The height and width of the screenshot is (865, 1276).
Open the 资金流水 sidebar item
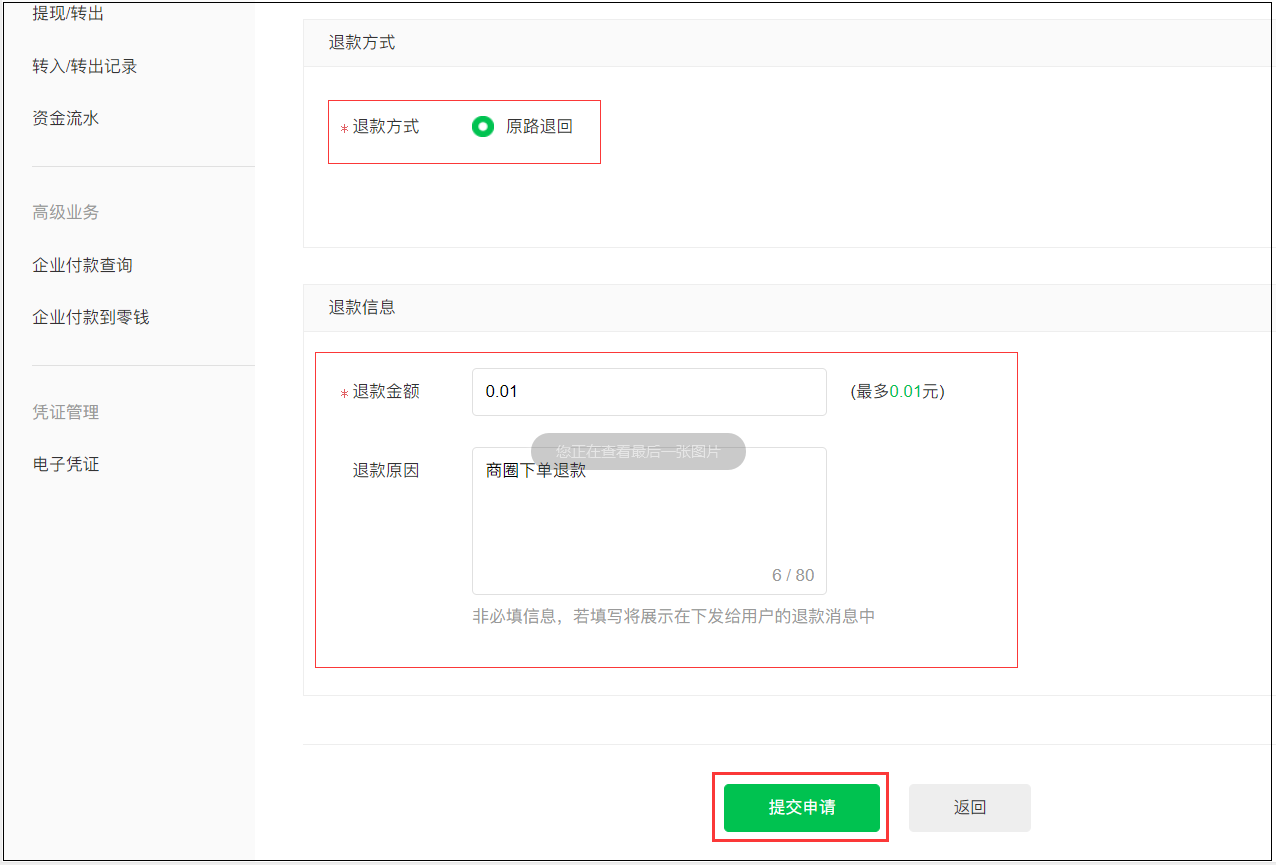(x=65, y=118)
